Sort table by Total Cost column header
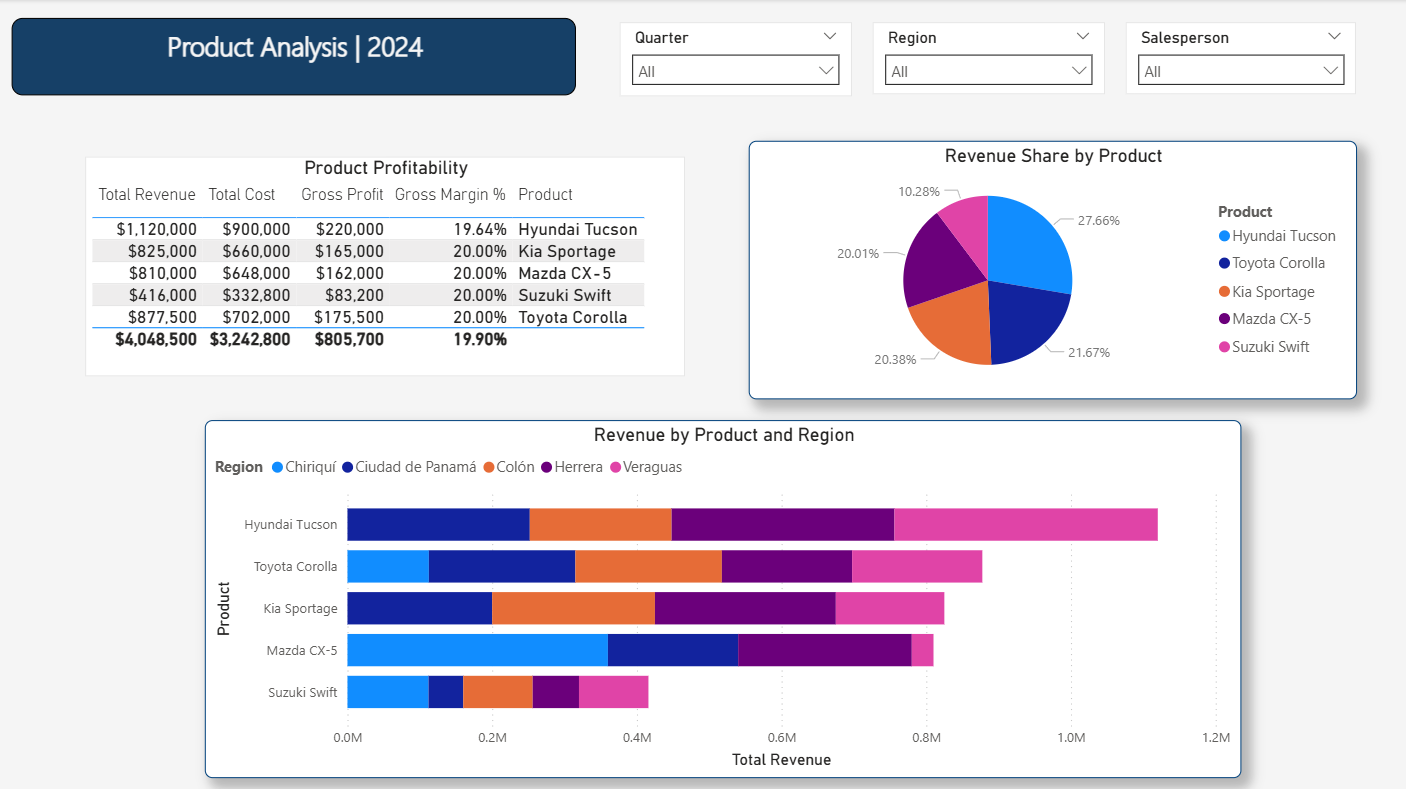 (242, 195)
